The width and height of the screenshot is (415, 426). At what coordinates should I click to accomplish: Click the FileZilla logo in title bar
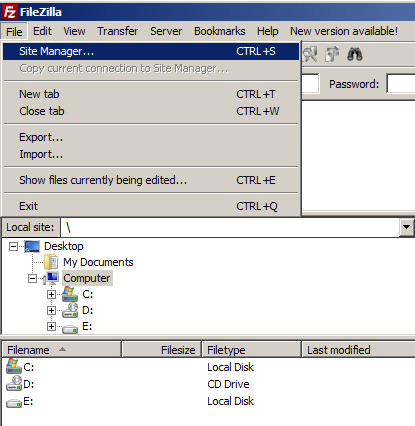click(9, 12)
